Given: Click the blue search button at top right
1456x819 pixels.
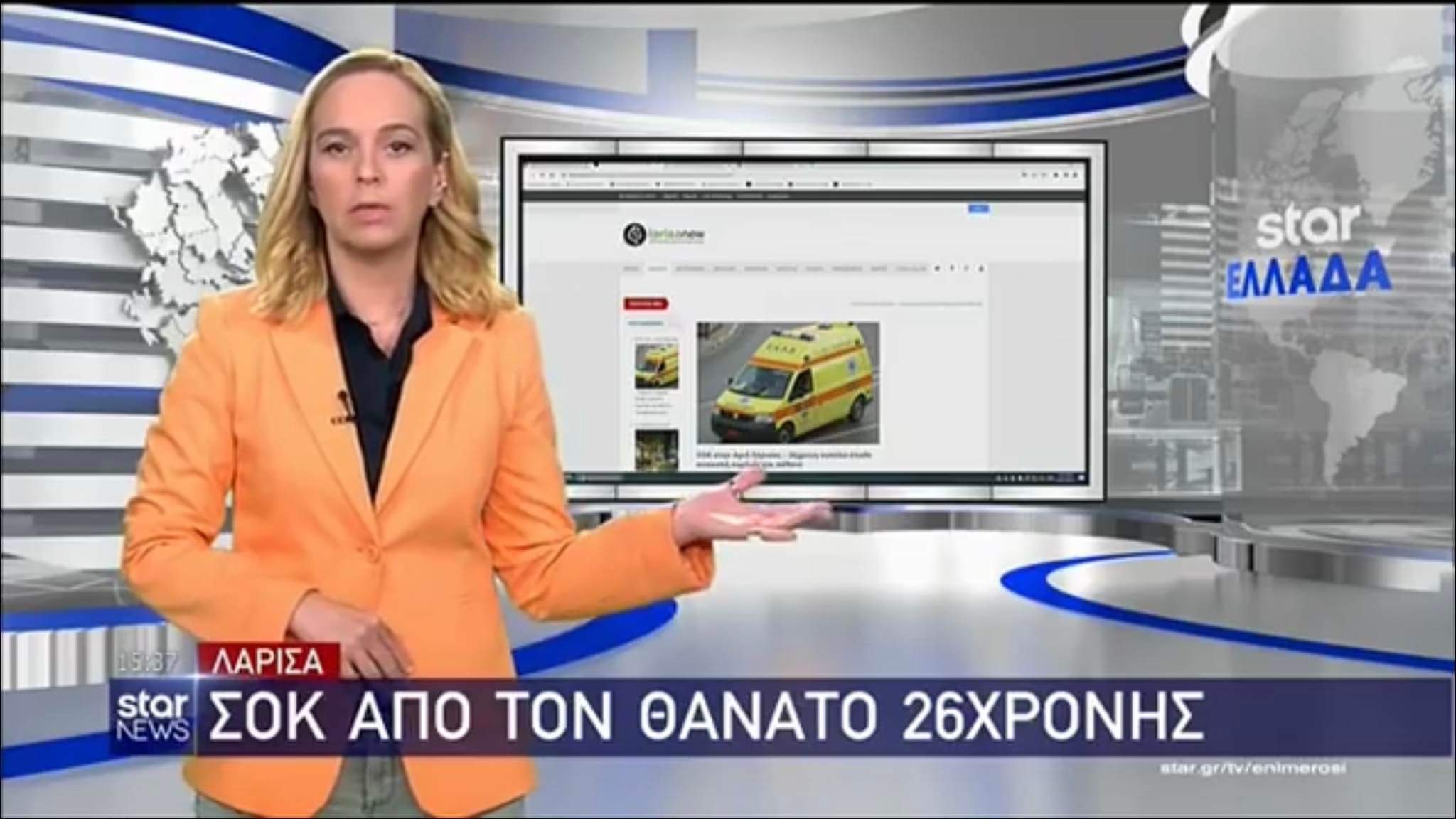Looking at the screenshot, I should pyautogui.click(x=978, y=208).
